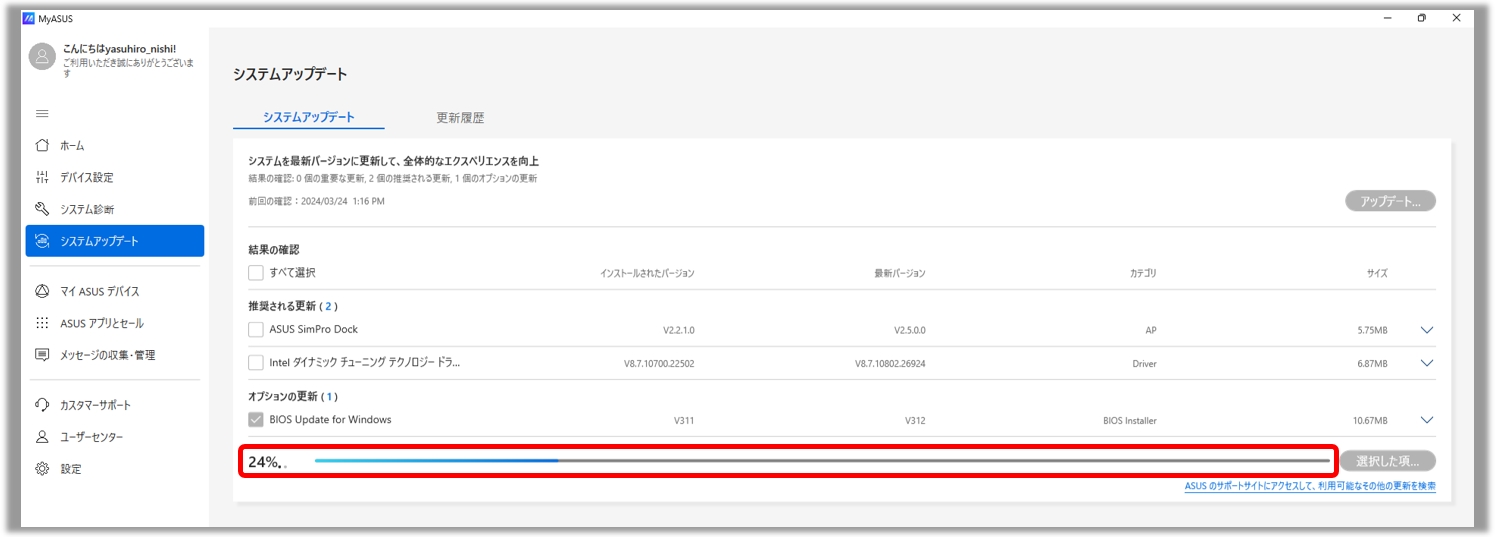Open マイ ASUS デバイス sidebar item
The width and height of the screenshot is (1496, 537).
[115, 291]
